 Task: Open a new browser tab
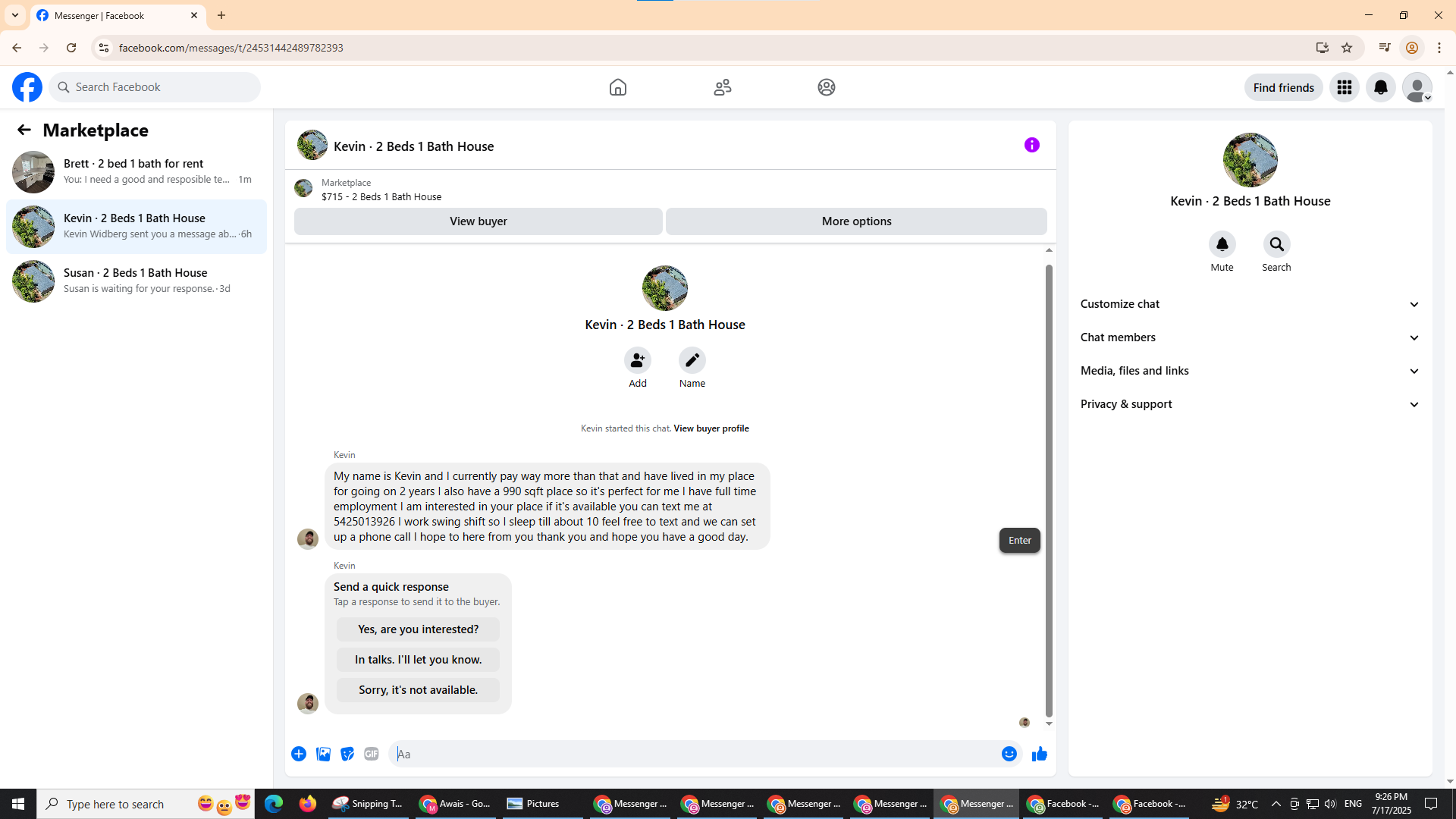[x=221, y=15]
